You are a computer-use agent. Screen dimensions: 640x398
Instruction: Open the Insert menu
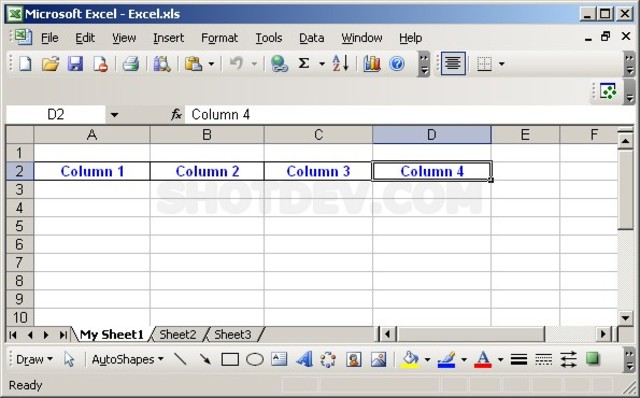tap(169, 38)
